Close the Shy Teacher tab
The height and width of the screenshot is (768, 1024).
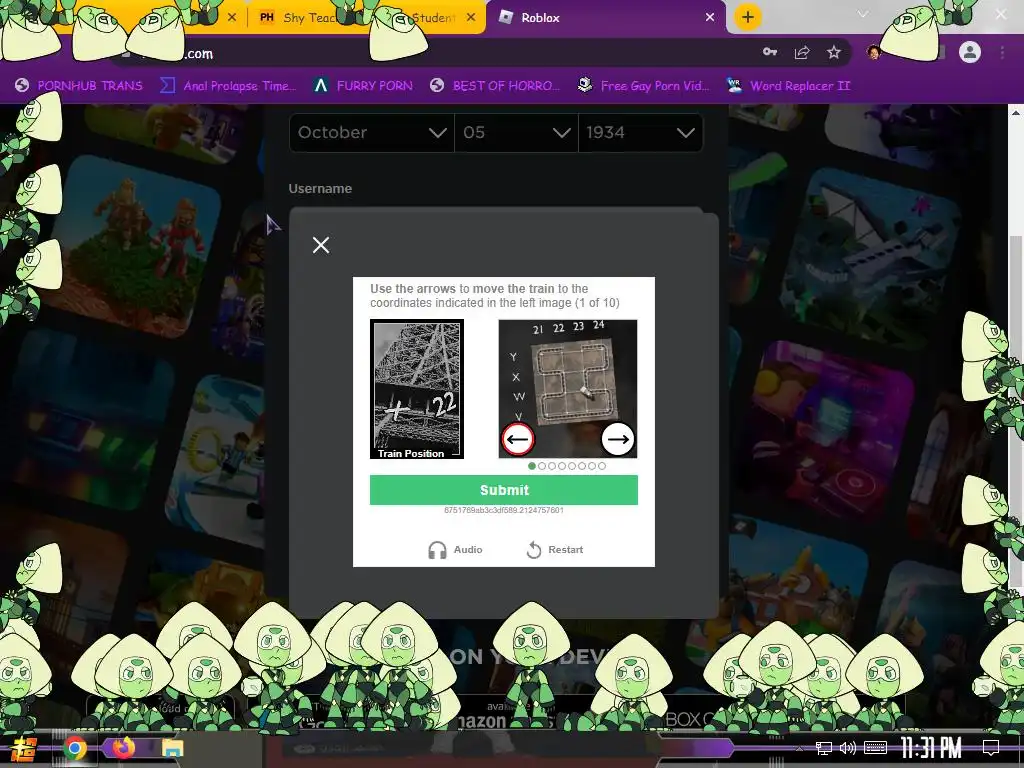(x=471, y=18)
